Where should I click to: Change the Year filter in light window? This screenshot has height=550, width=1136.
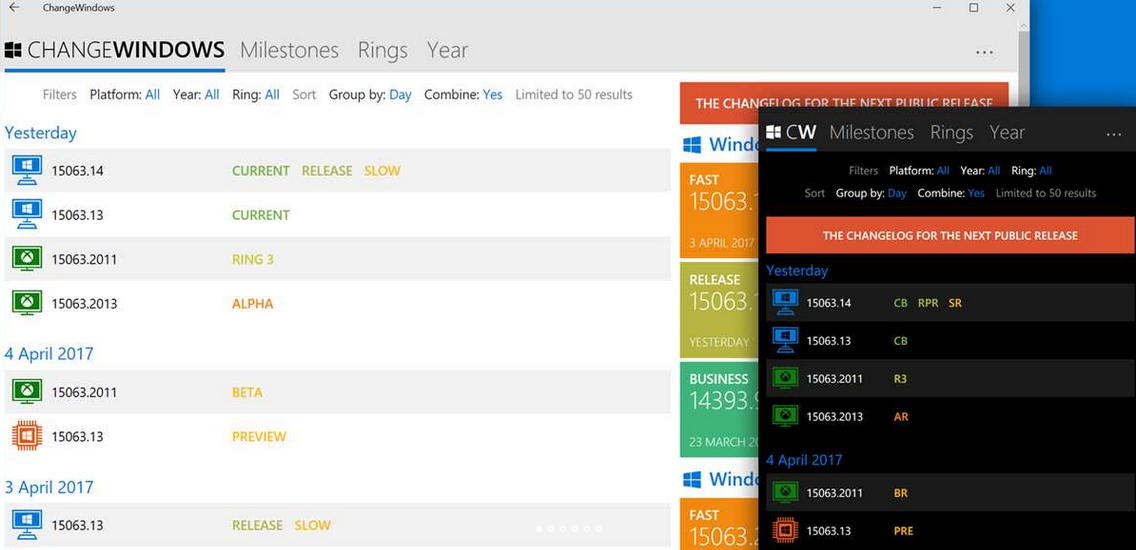point(196,95)
